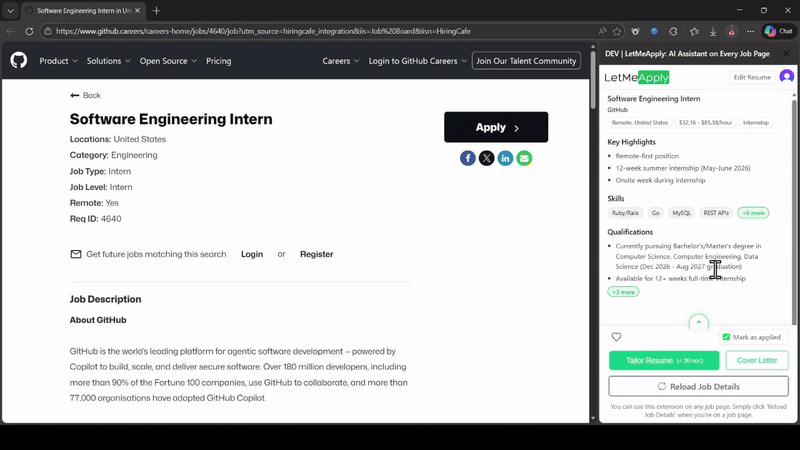Share the job on LinkedIn
The width and height of the screenshot is (800, 450).
(505, 158)
